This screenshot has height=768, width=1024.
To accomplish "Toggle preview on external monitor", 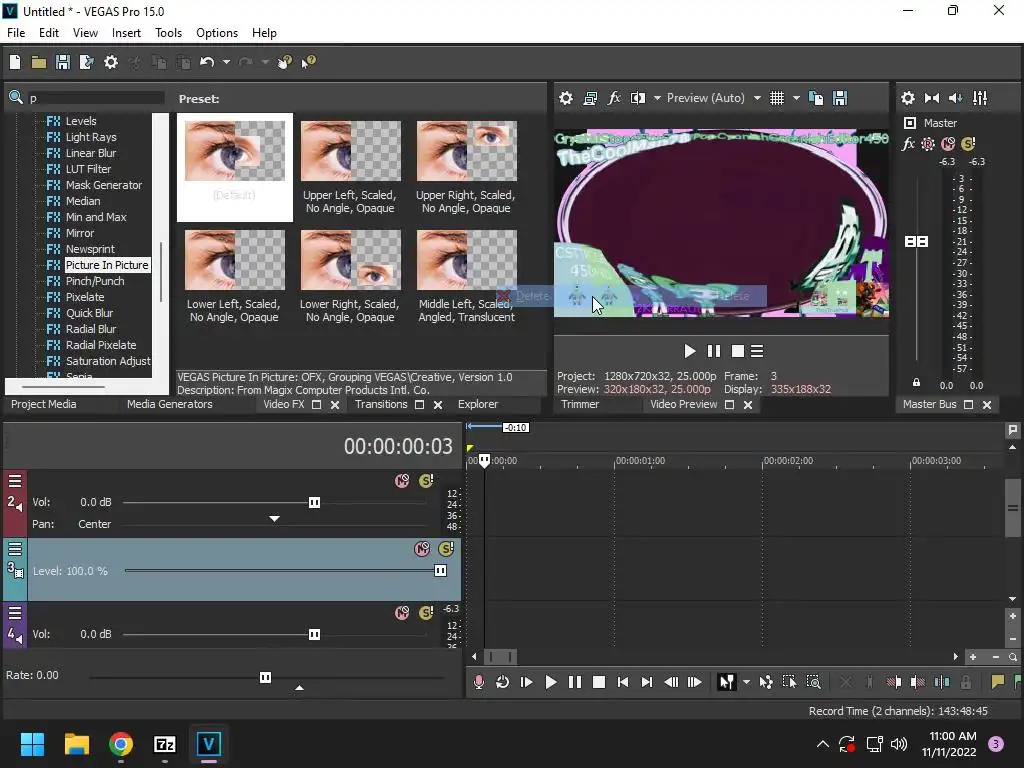I will [590, 98].
